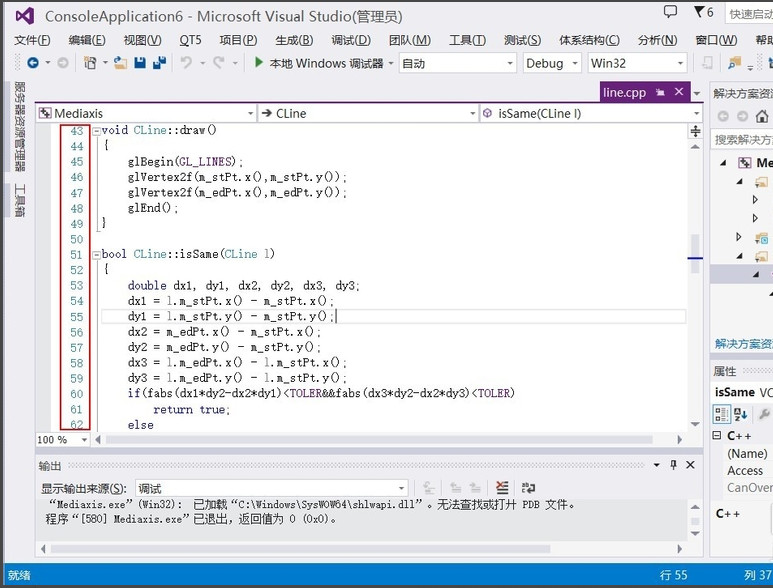Collapse the CLine::draw function outline box

(x=95, y=131)
